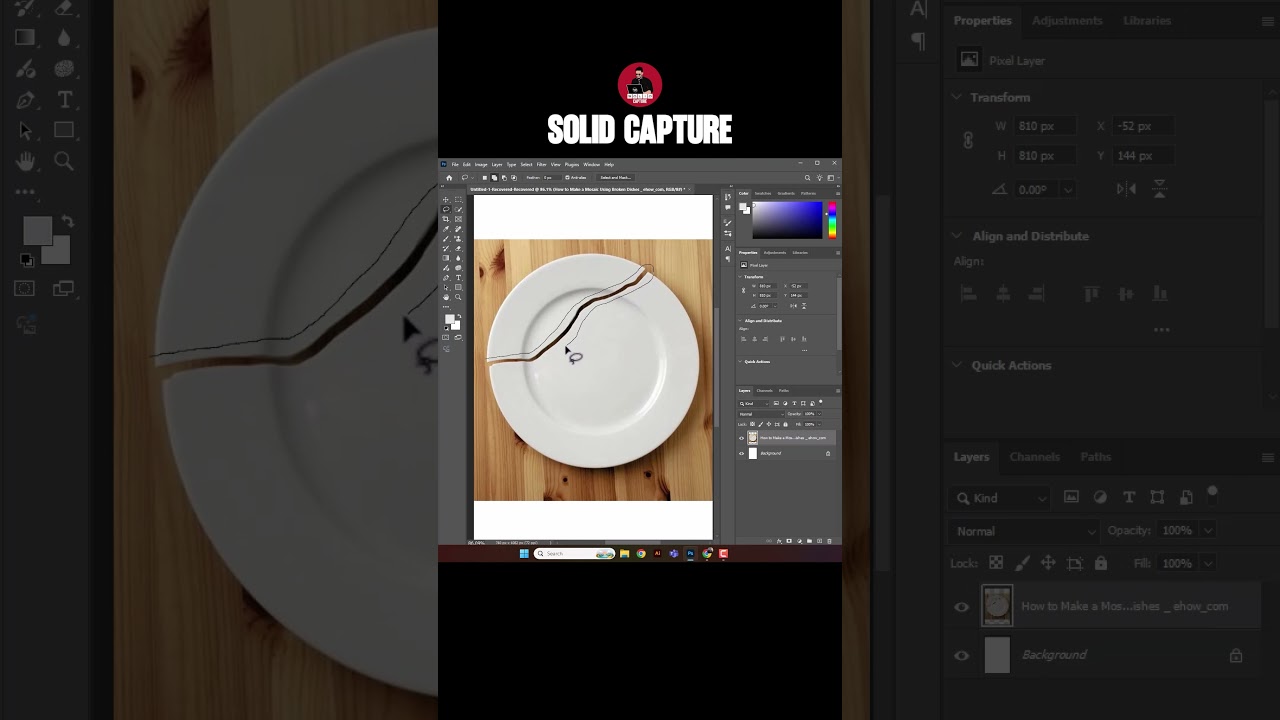Toggle the Anti-alias checkbox
This screenshot has height=720, width=1280.
point(567,178)
